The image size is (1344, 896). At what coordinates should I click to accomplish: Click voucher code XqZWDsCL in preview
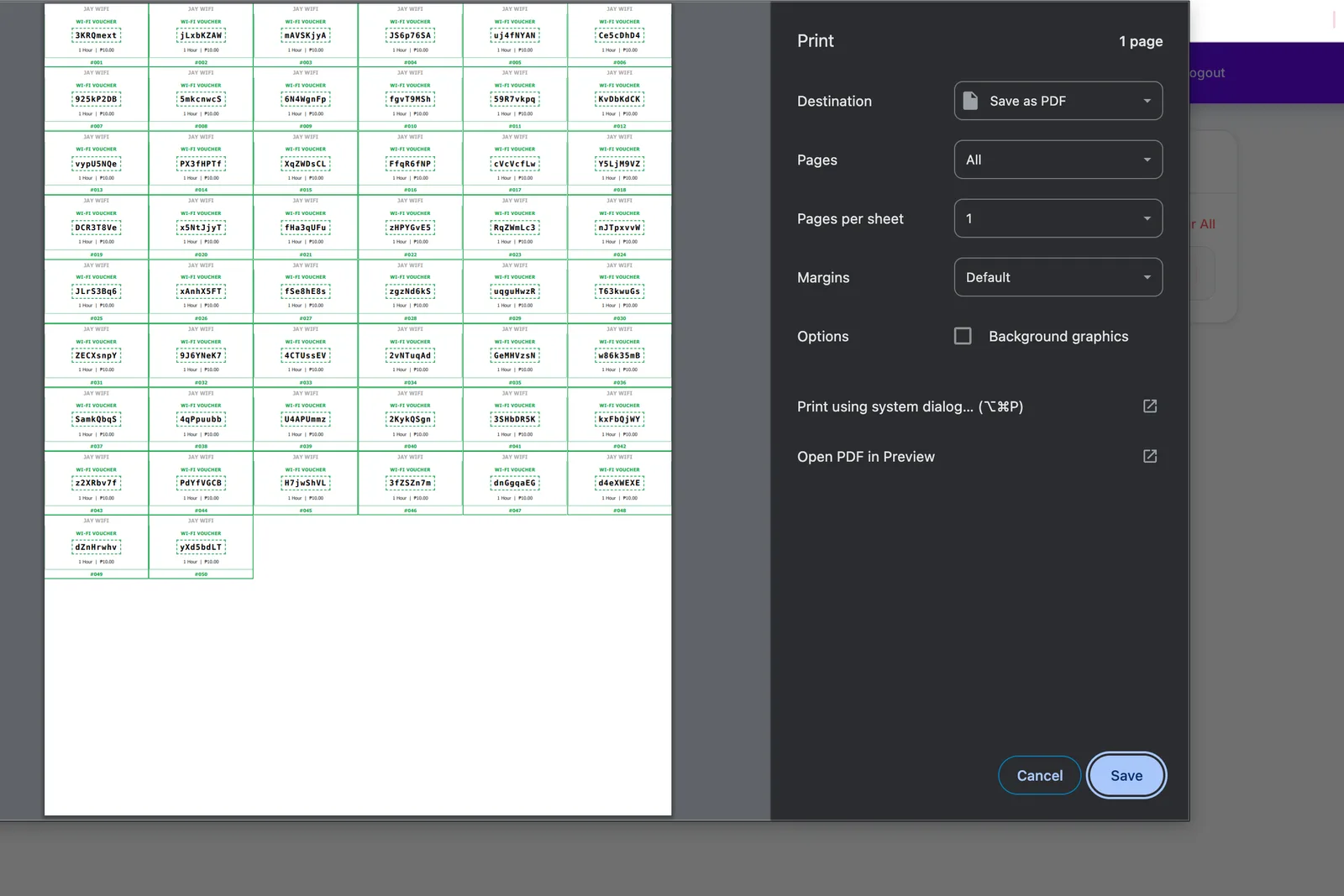306,164
